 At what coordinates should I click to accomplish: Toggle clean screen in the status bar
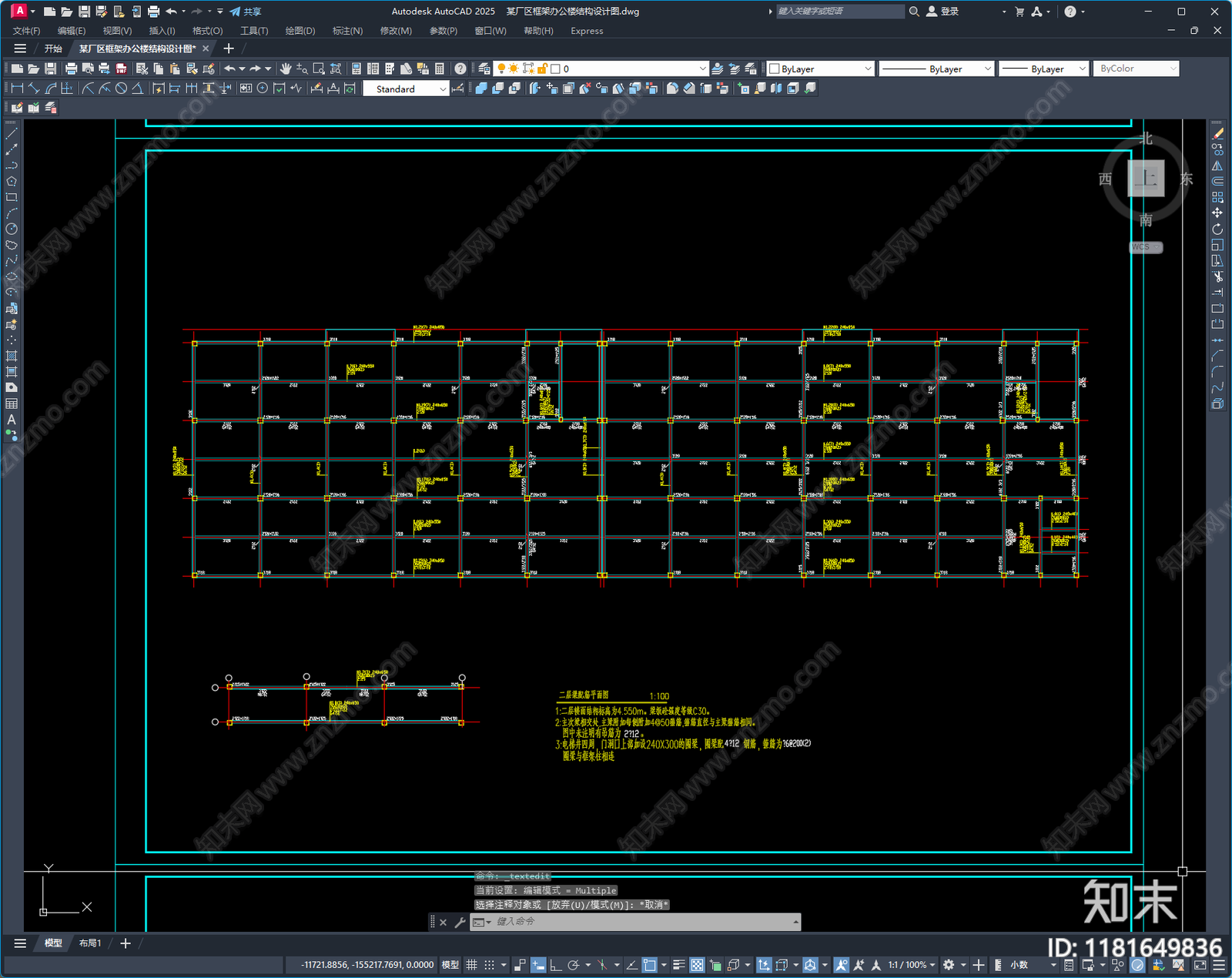[1200, 965]
